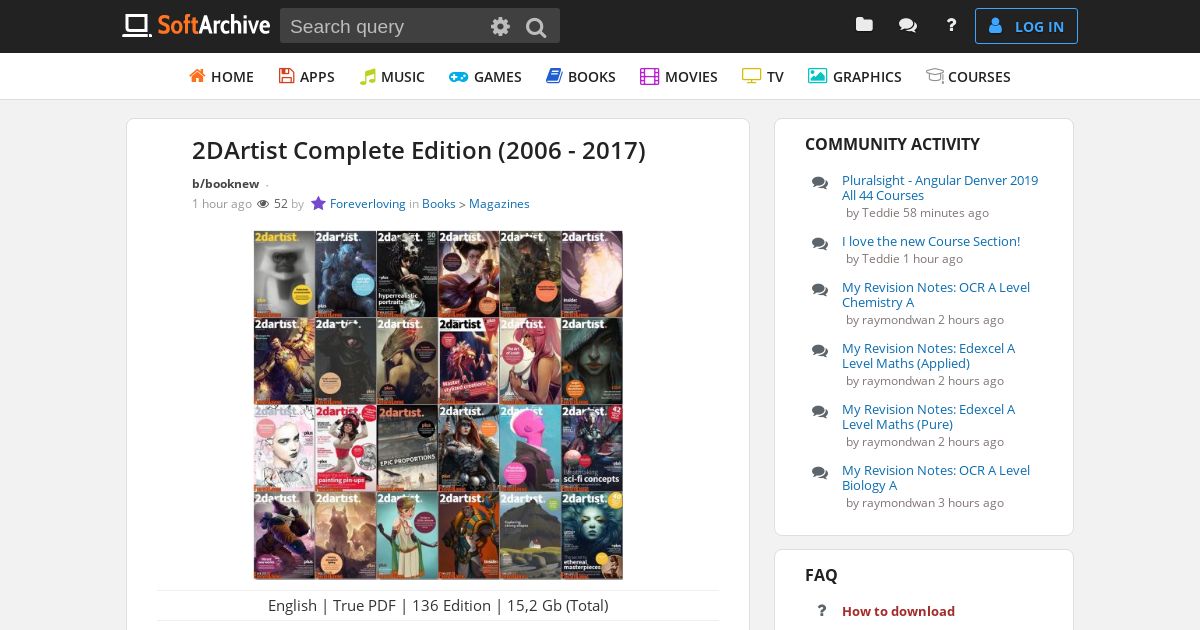1200x630 pixels.
Task: Click 'by raymondwan 3 hours ago' text
Action: pos(925,503)
